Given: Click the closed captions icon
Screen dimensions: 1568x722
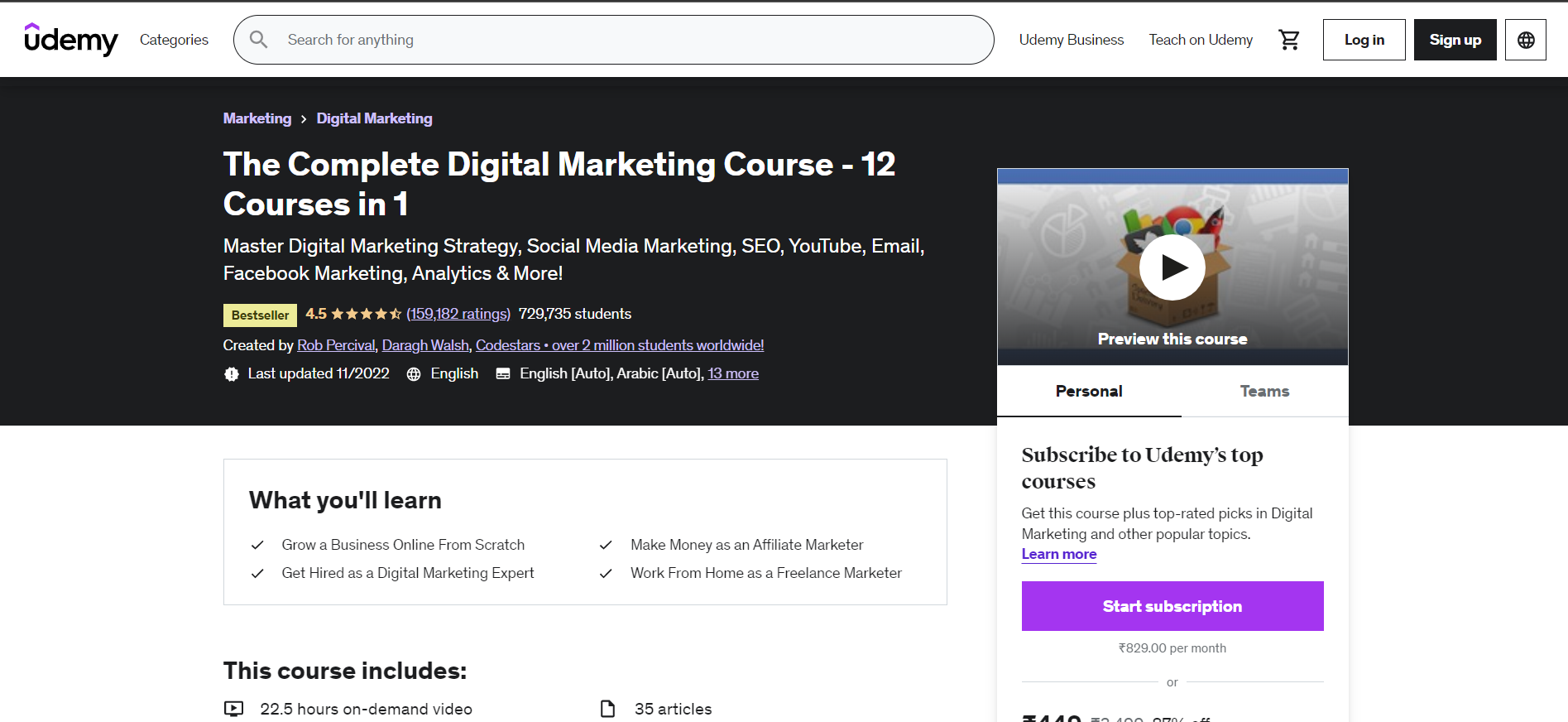Looking at the screenshot, I should pos(502,374).
